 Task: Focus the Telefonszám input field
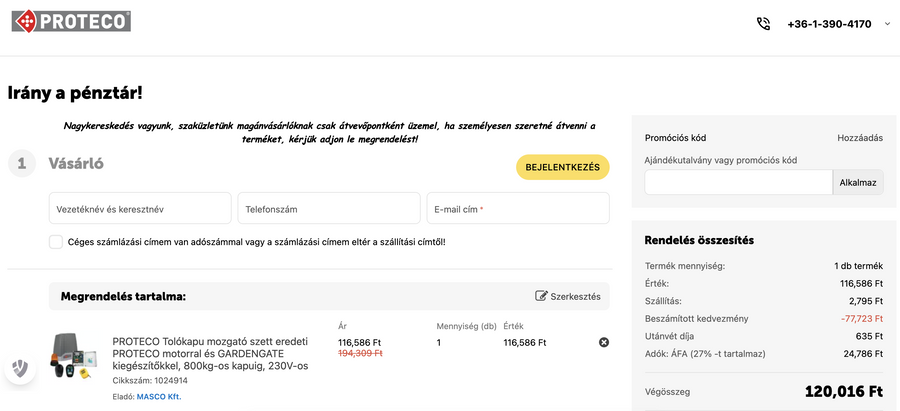[329, 209]
